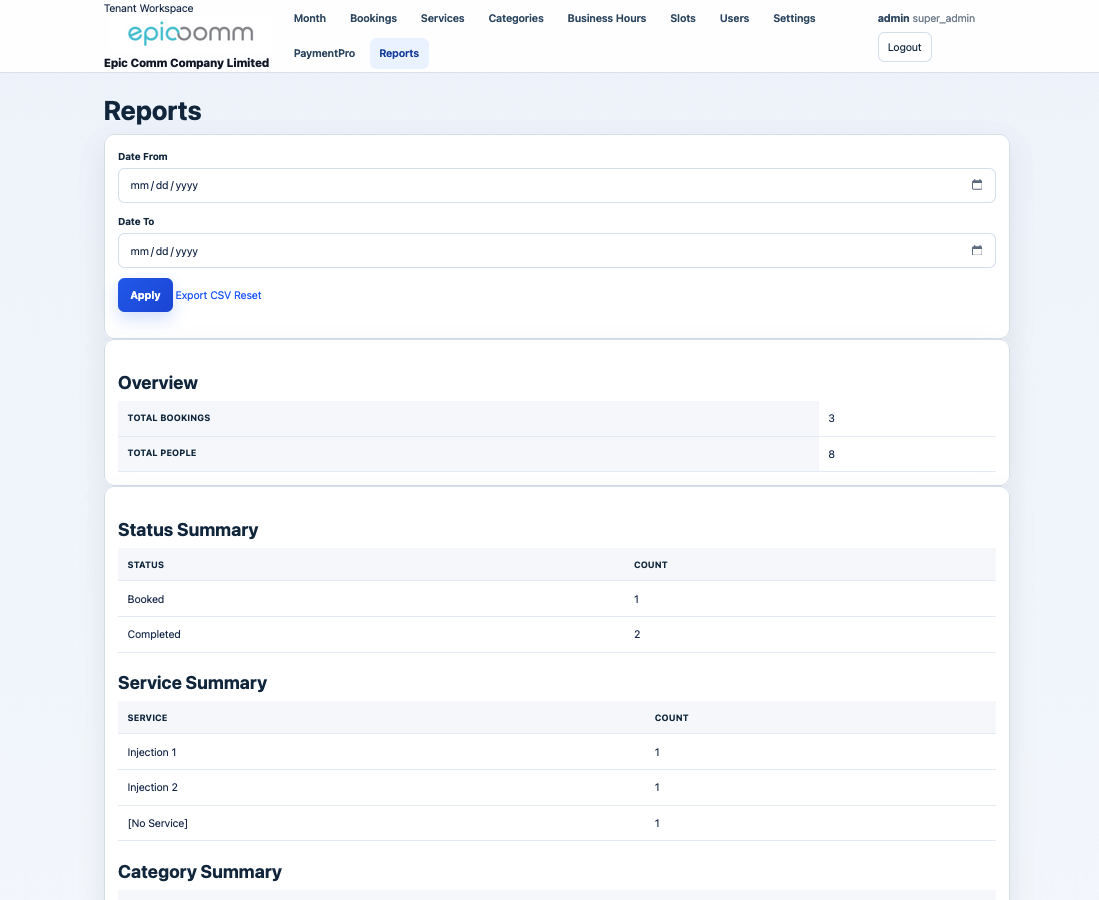Open calendar picker in Date From field
Screen dimensions: 1099x900
977,185
